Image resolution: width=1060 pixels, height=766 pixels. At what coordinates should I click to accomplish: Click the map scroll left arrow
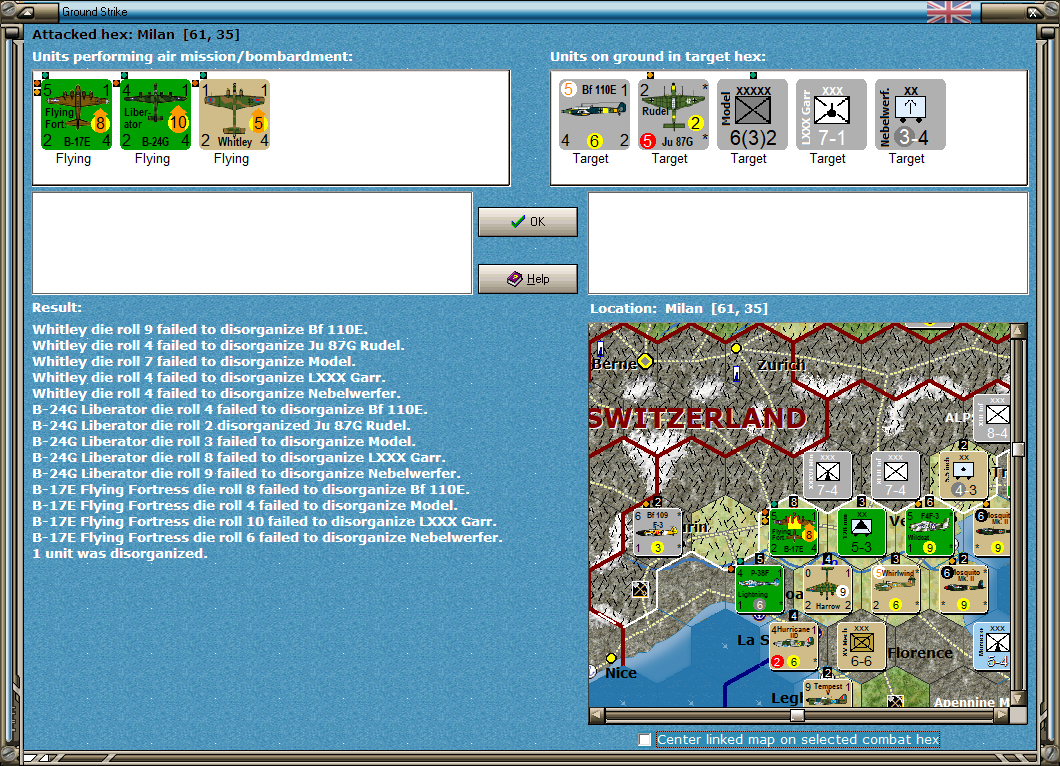point(596,715)
